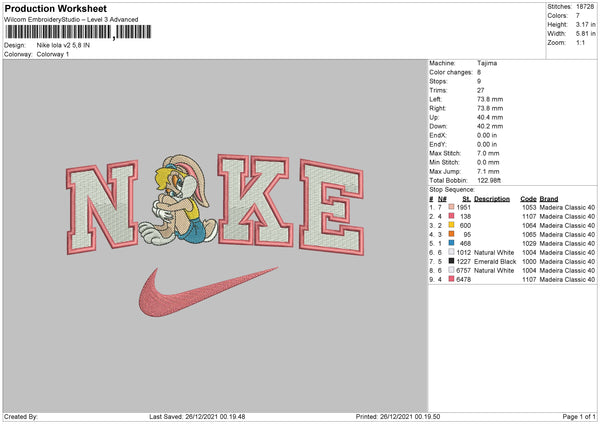This screenshot has width=600, height=424.
Task: Click code '1029' in stop row 5
Action: 529,243
